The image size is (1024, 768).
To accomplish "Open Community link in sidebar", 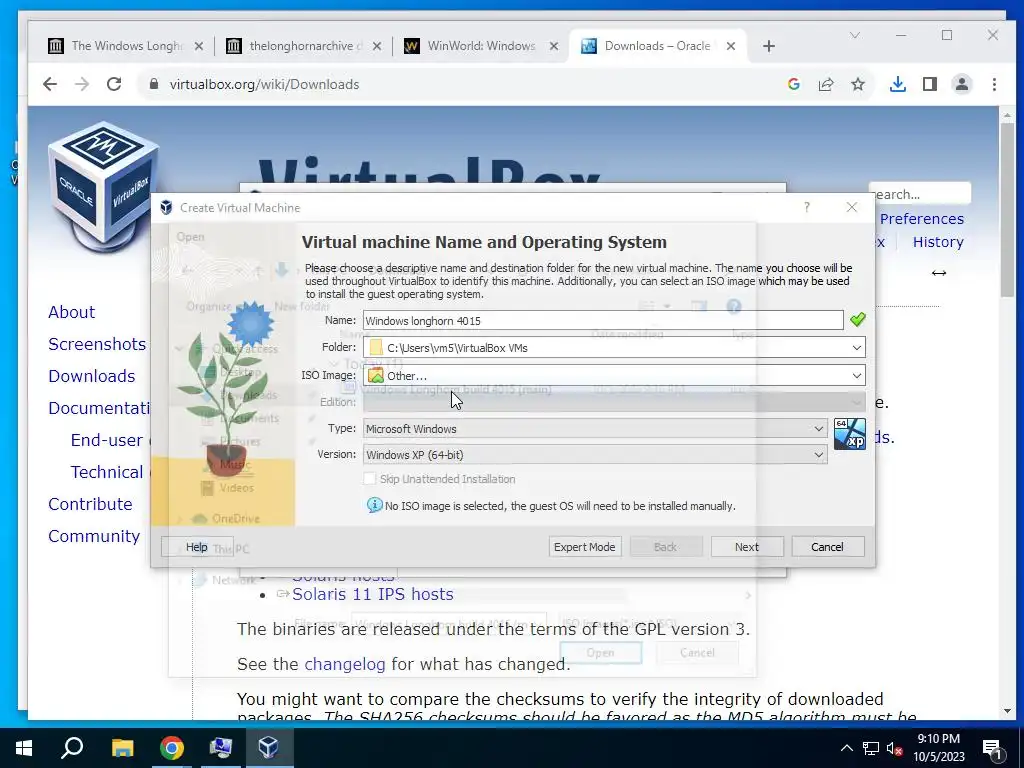I will tap(94, 536).
